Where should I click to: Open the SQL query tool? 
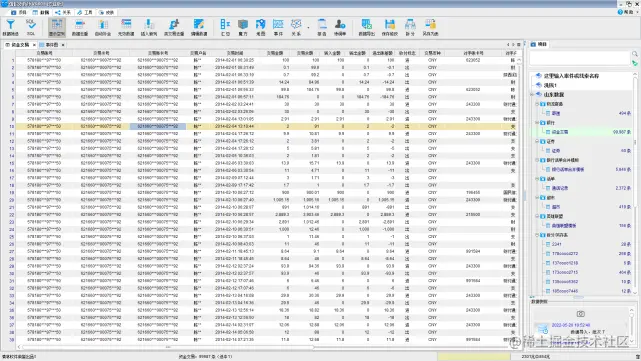[31, 27]
